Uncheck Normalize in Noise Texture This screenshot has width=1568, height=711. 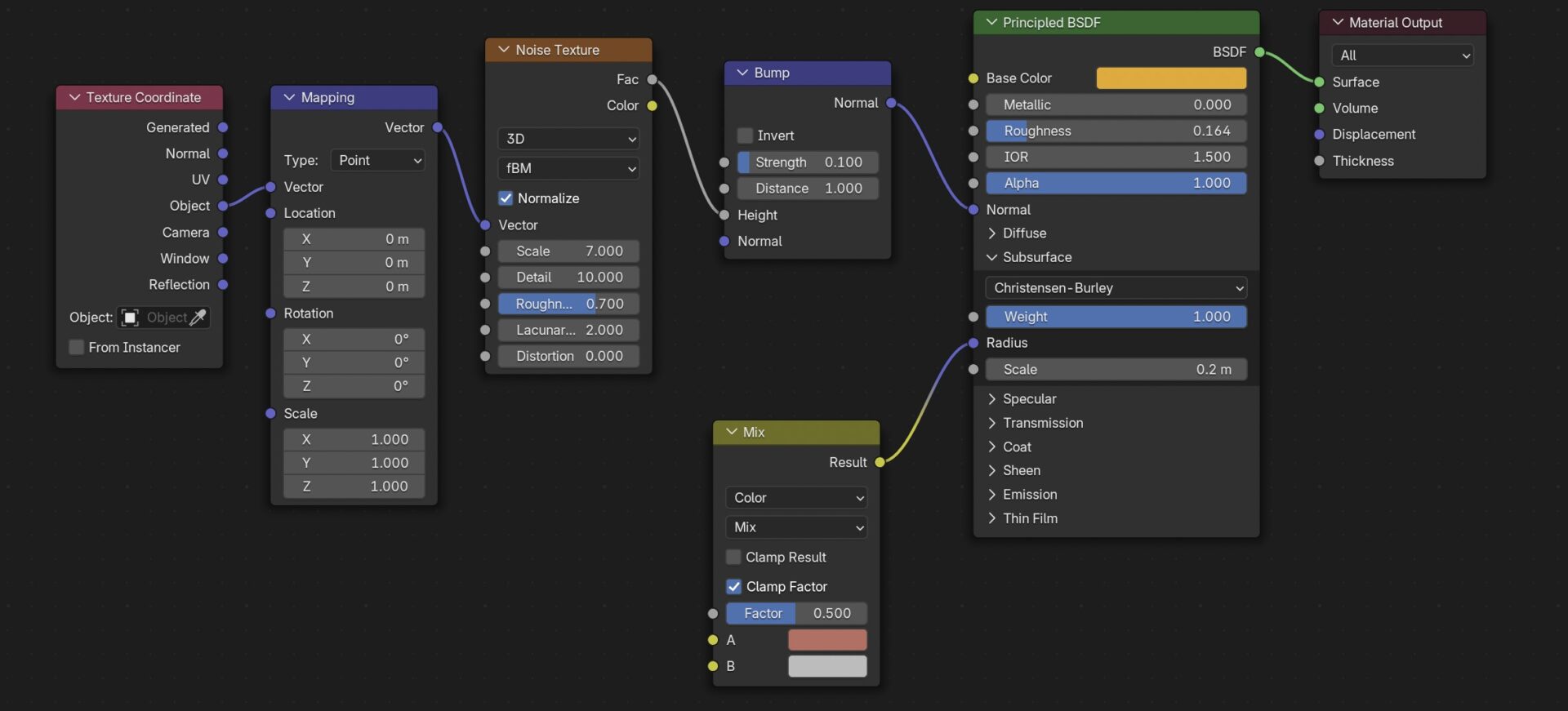coord(506,198)
